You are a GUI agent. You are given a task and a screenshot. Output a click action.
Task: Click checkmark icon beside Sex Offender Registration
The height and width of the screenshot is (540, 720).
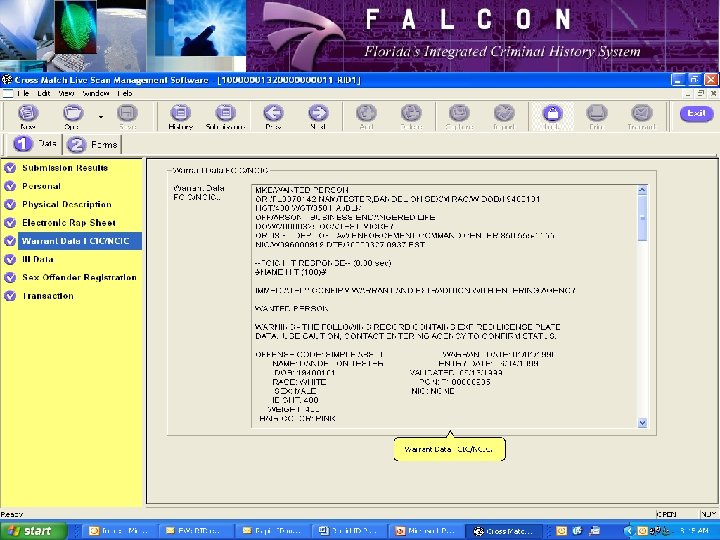pyautogui.click(x=10, y=278)
